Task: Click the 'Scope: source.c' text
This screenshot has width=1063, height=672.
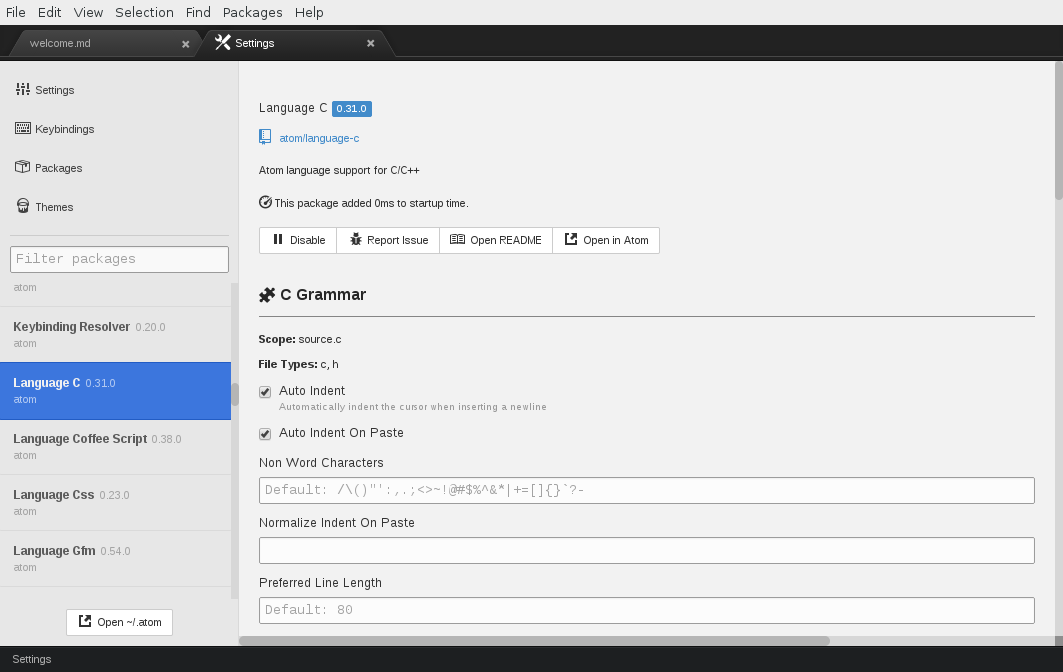Action: click(x=300, y=339)
